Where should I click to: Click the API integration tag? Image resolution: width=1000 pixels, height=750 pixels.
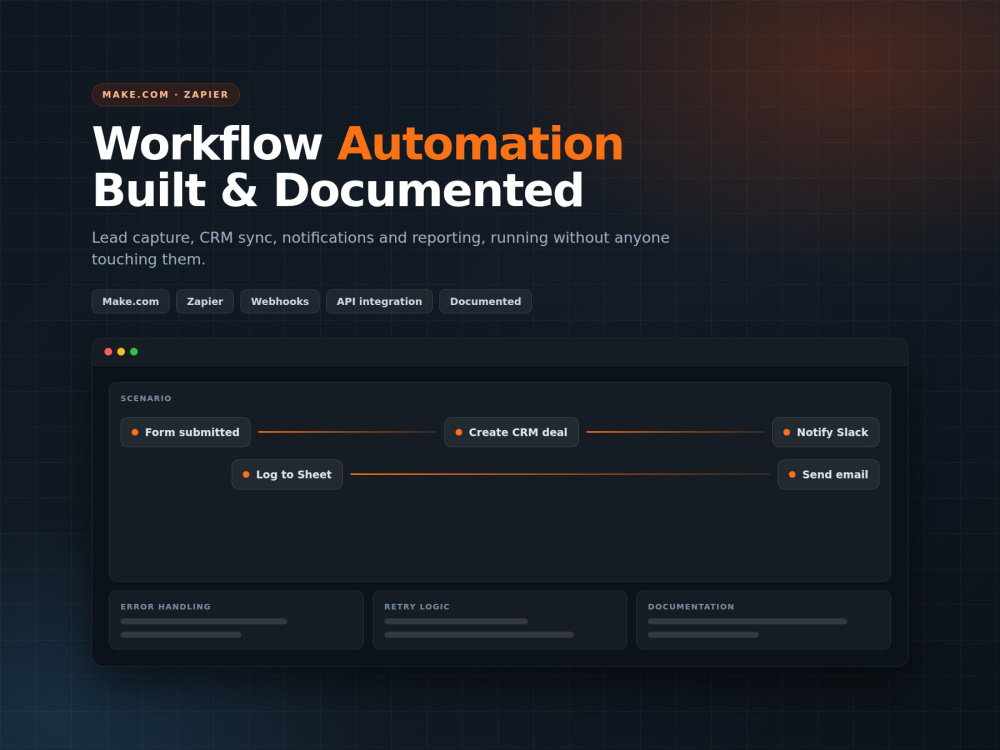click(379, 301)
